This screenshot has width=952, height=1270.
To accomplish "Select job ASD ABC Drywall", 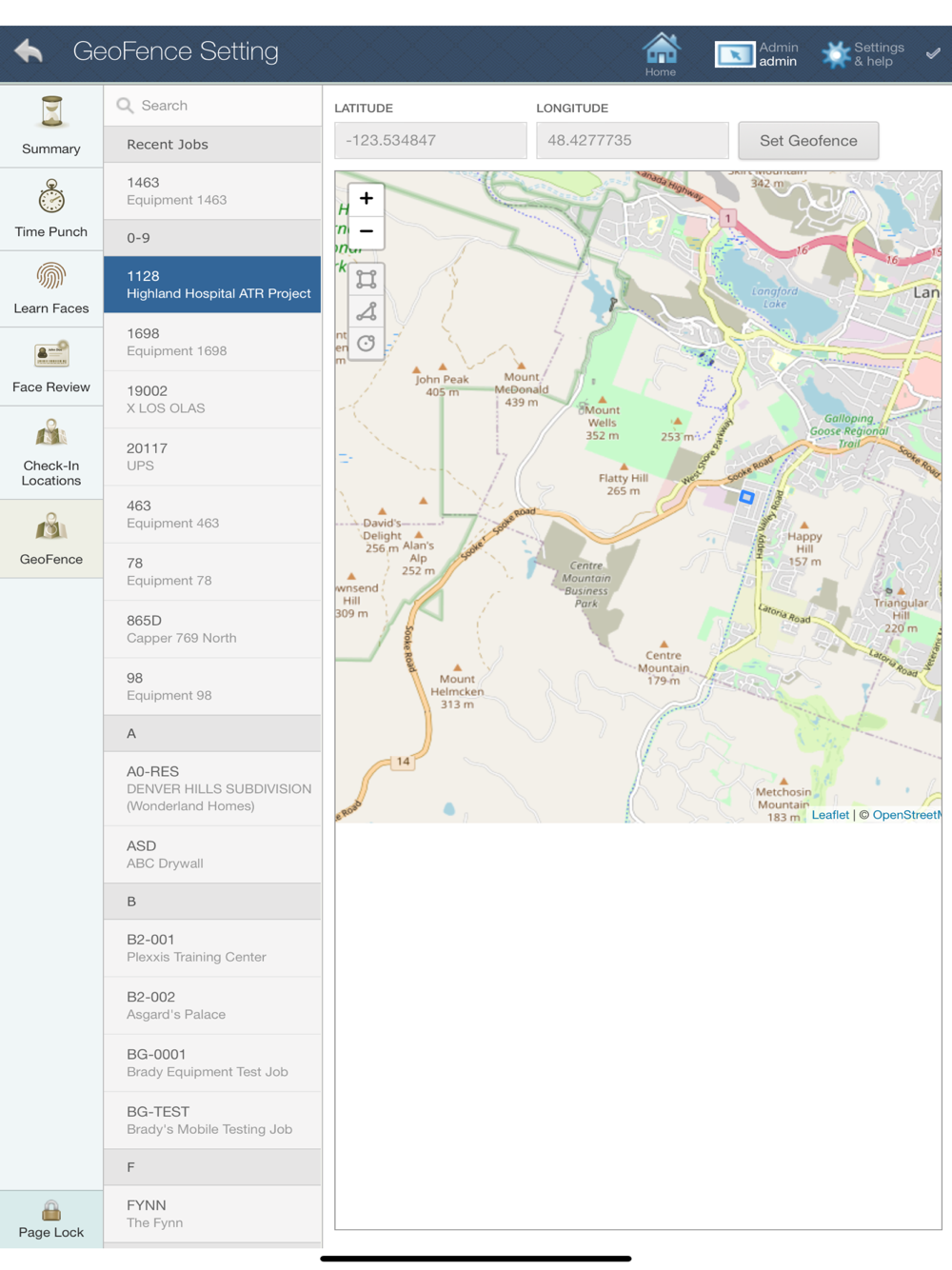I will pos(212,854).
